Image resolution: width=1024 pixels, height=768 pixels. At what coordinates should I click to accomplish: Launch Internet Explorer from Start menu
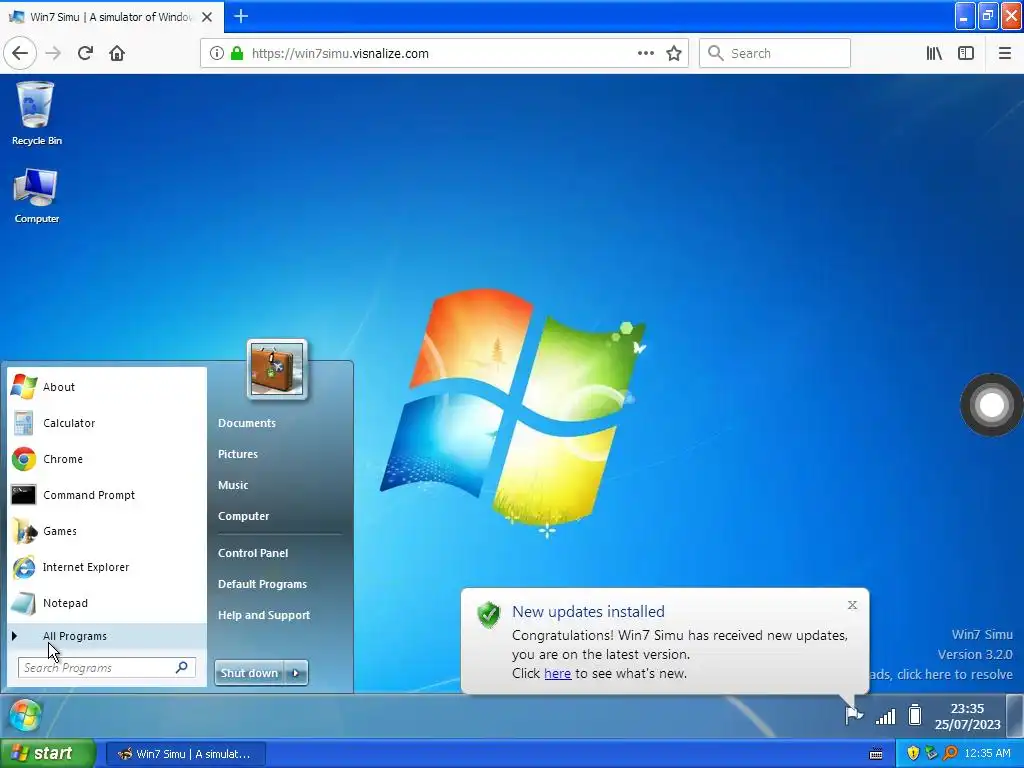107,567
